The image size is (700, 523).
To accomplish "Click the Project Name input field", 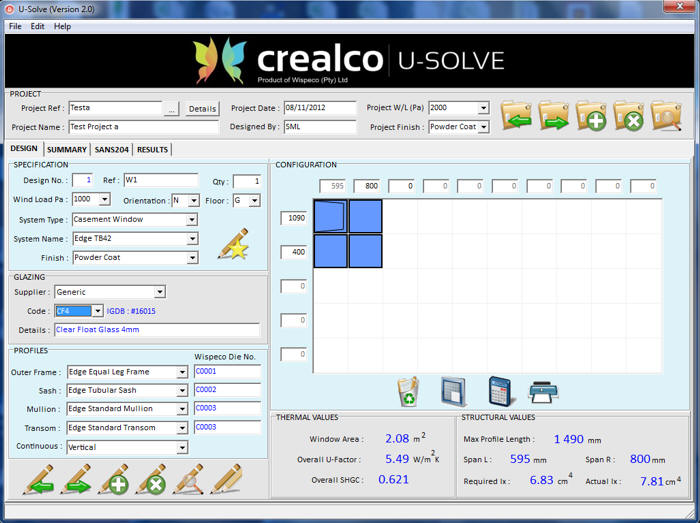I will [x=144, y=127].
